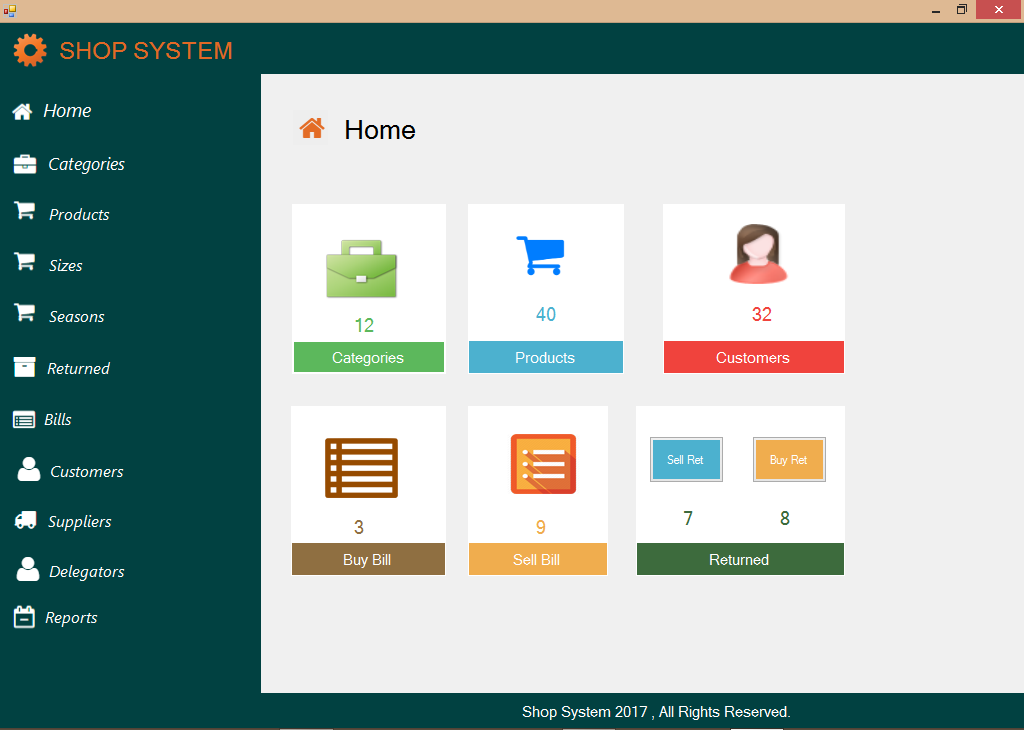
Task: Open the Delegators sidebar entry
Action: 86,572
